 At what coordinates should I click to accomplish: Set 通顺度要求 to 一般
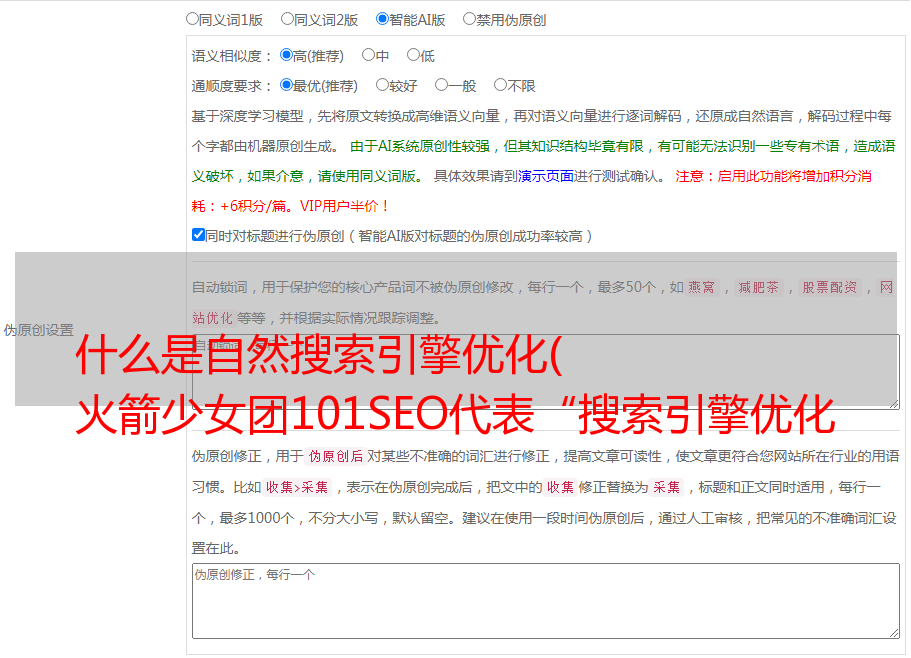[442, 85]
